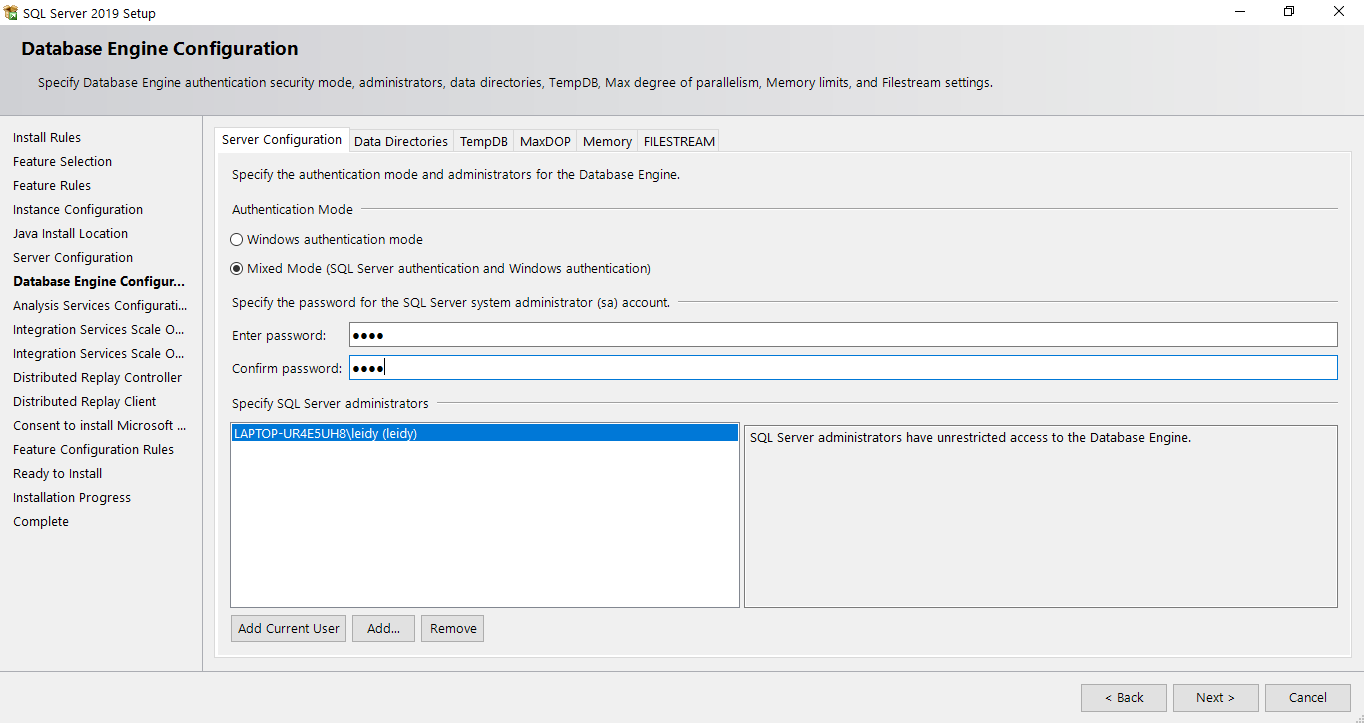Minimize the setup window
Image resolution: width=1364 pixels, height=723 pixels.
click(1240, 12)
